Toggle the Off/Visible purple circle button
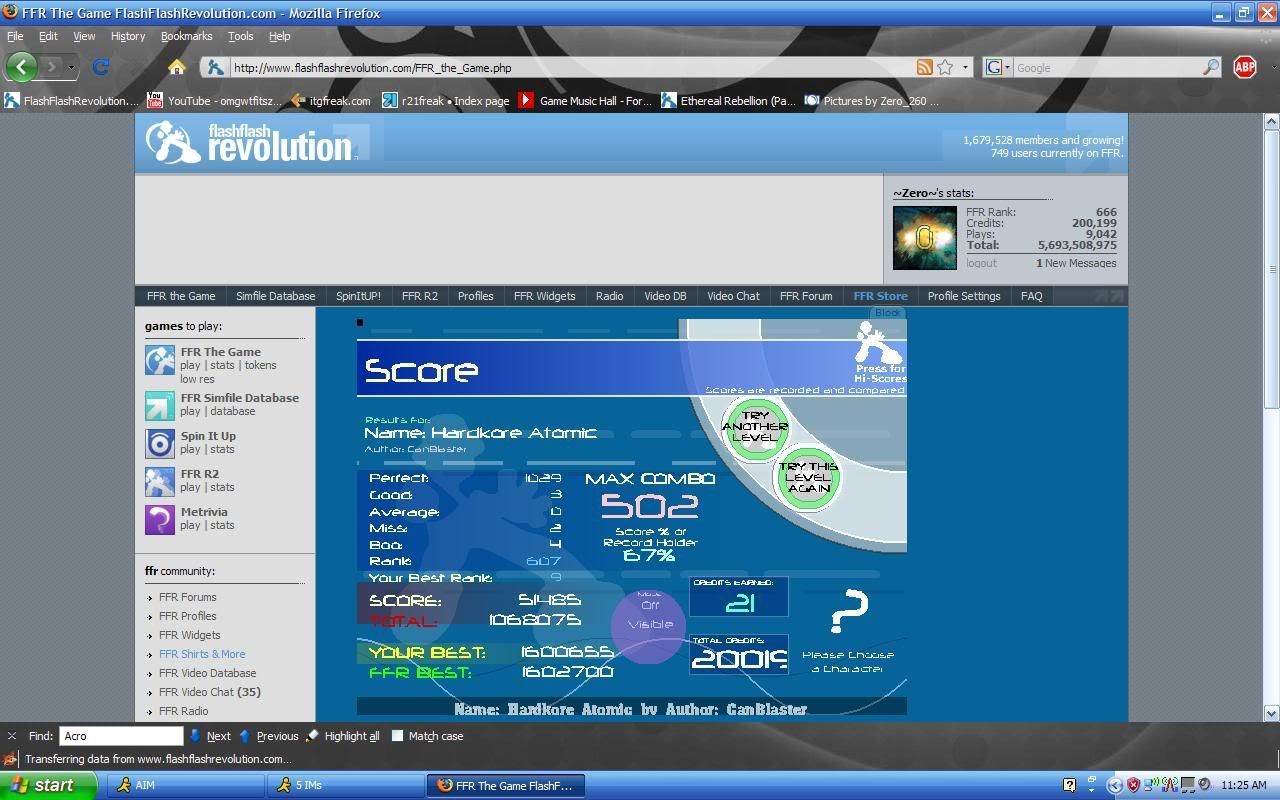This screenshot has width=1280, height=800. coord(648,625)
